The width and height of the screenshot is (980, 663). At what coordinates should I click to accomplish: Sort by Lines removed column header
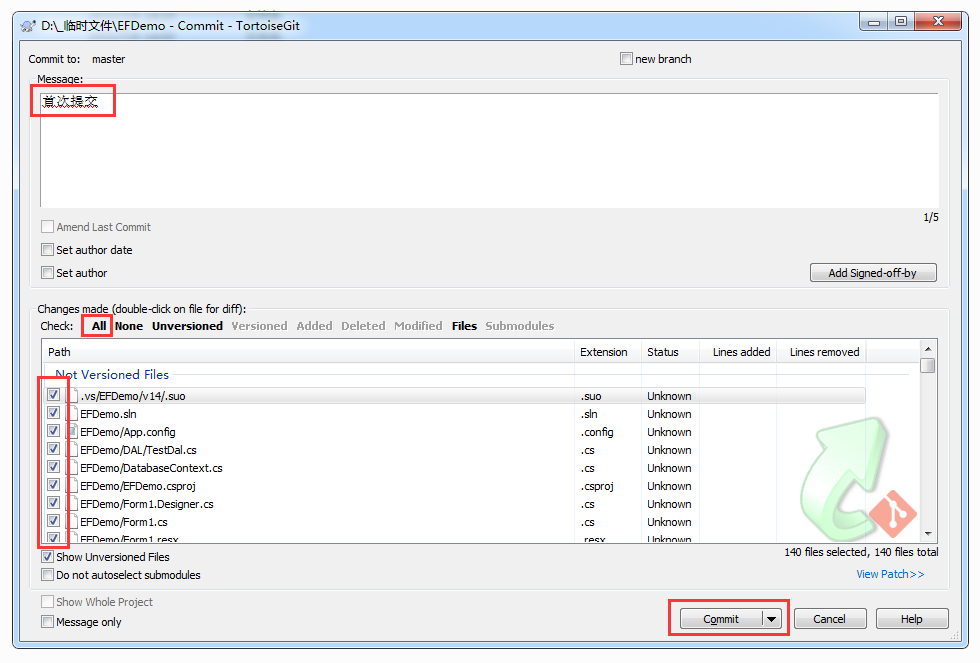821,352
